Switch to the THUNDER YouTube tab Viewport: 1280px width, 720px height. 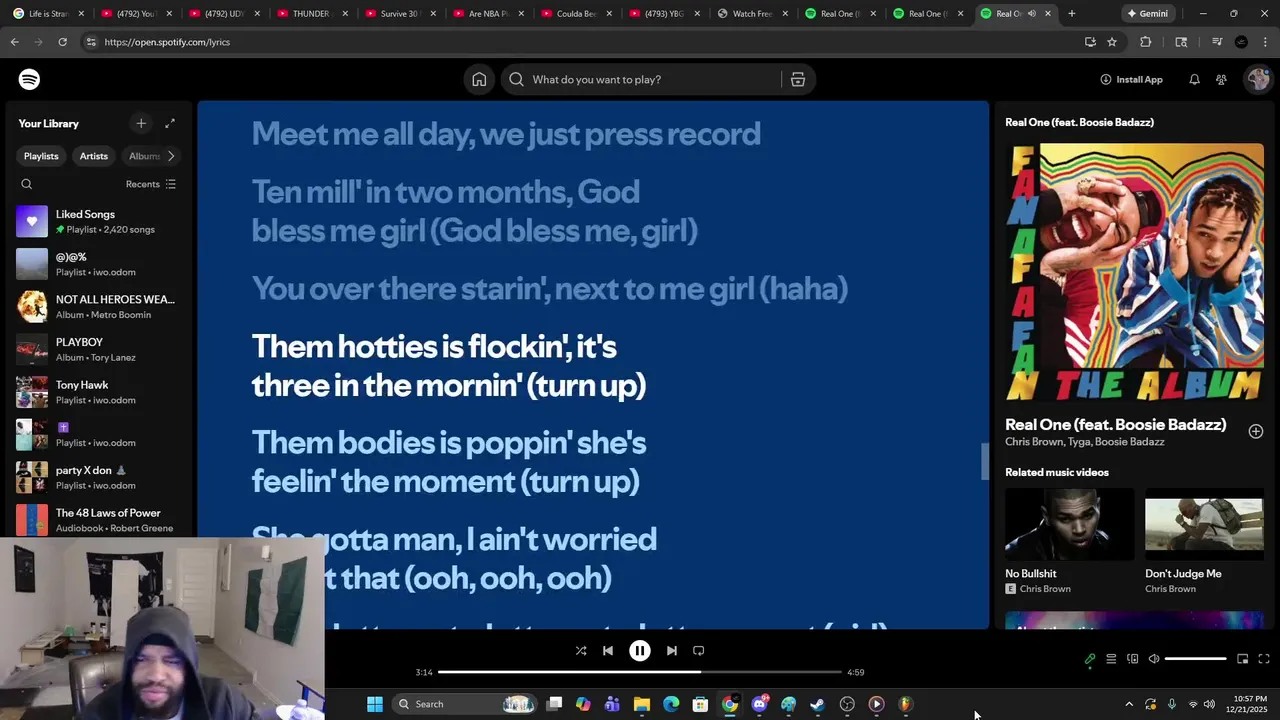click(x=312, y=14)
